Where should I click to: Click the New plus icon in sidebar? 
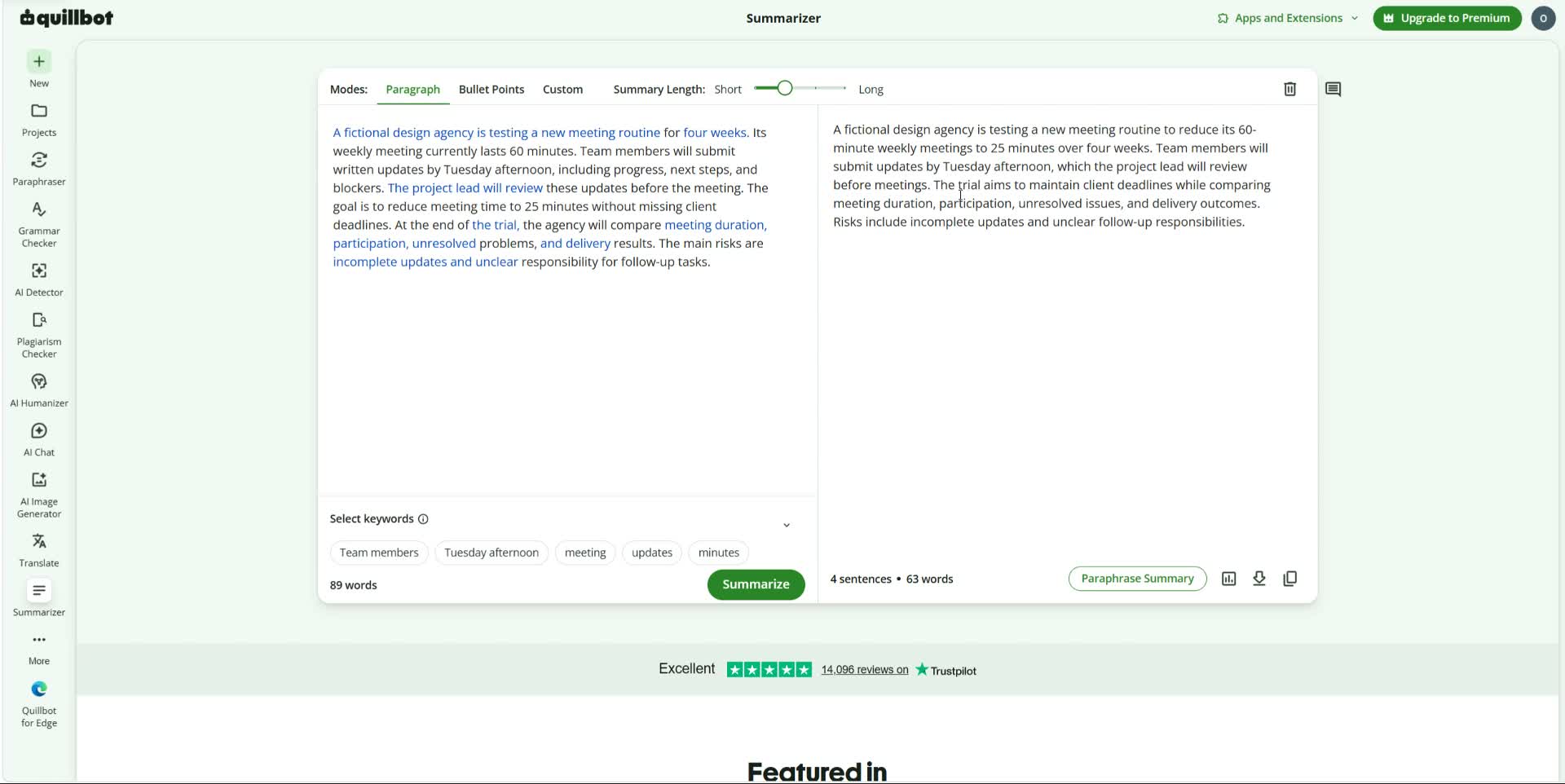click(38, 62)
